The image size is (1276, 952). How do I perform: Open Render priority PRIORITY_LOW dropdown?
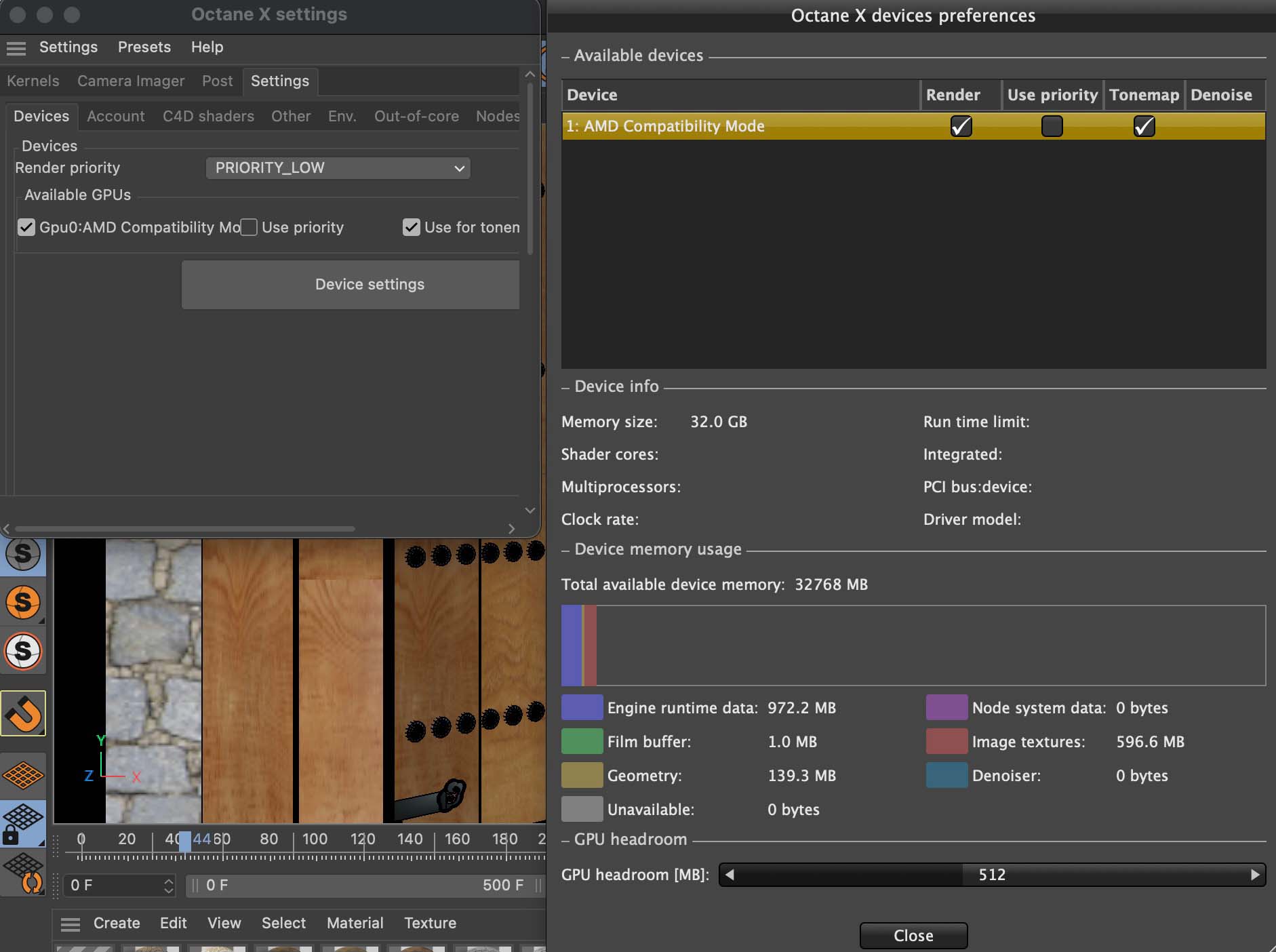tap(338, 168)
